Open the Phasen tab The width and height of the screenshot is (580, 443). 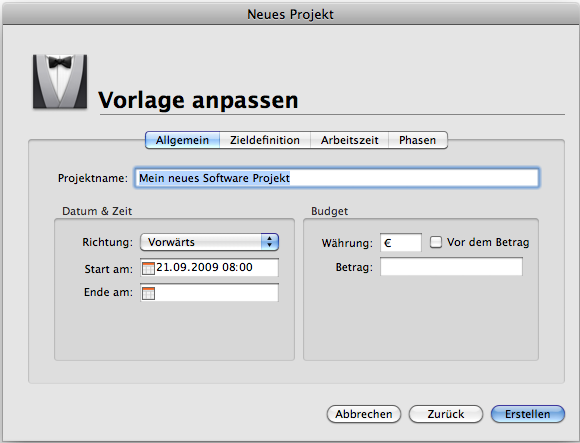pyautogui.click(x=418, y=140)
